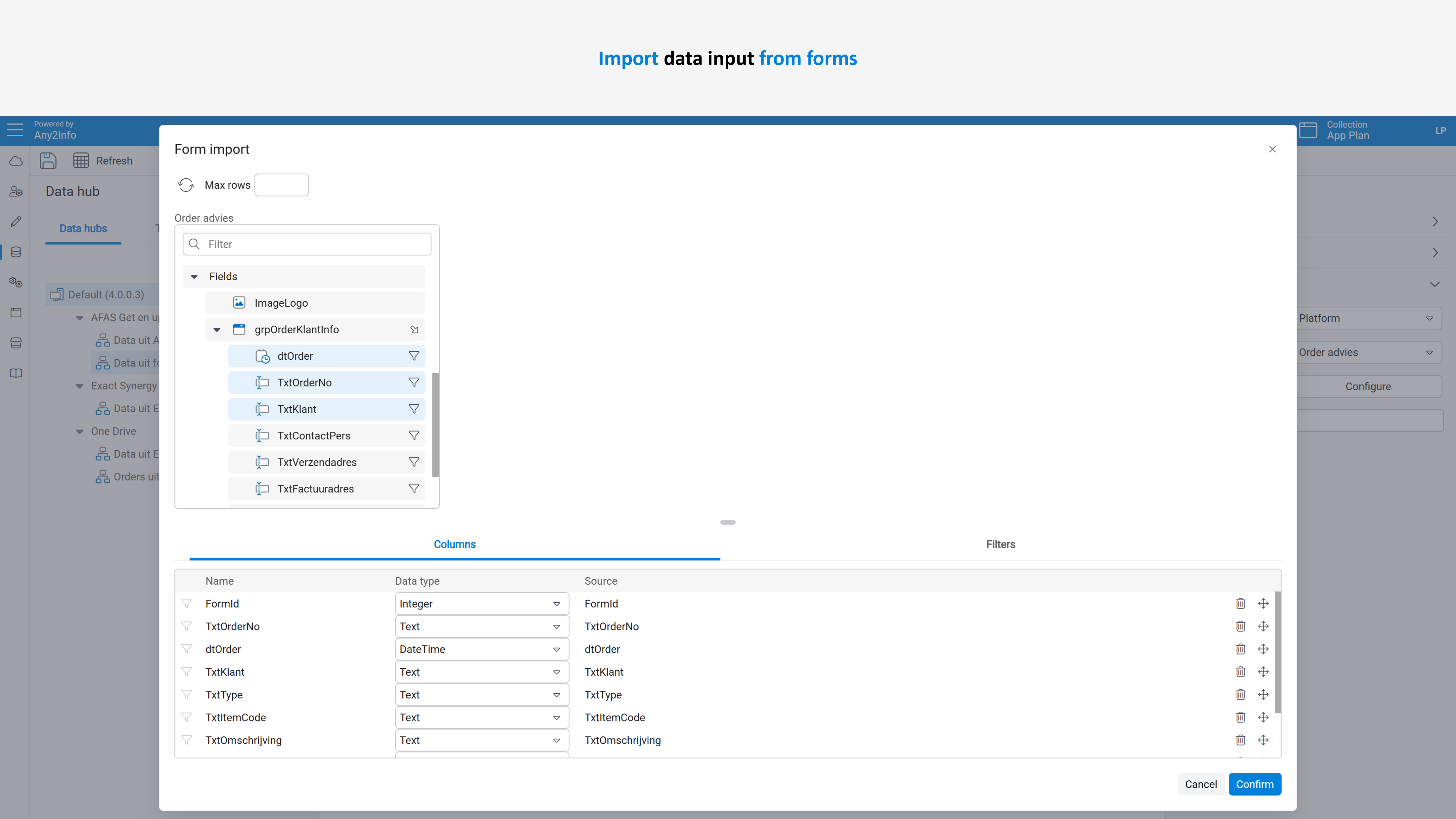Select the Columns tab

coord(454,544)
